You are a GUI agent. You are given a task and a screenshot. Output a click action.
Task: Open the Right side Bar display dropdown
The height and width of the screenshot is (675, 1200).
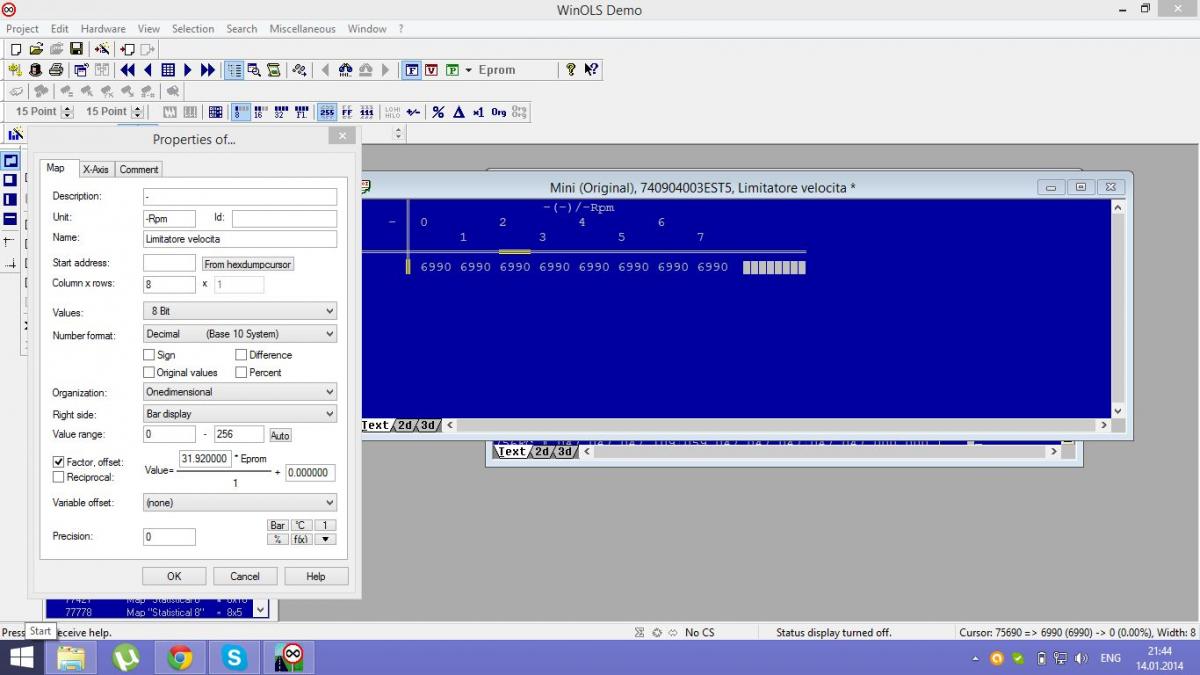click(x=240, y=414)
